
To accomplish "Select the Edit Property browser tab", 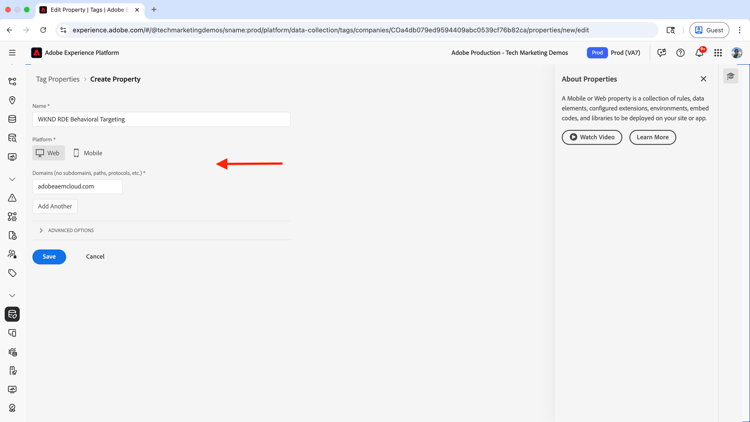I will click(89, 10).
